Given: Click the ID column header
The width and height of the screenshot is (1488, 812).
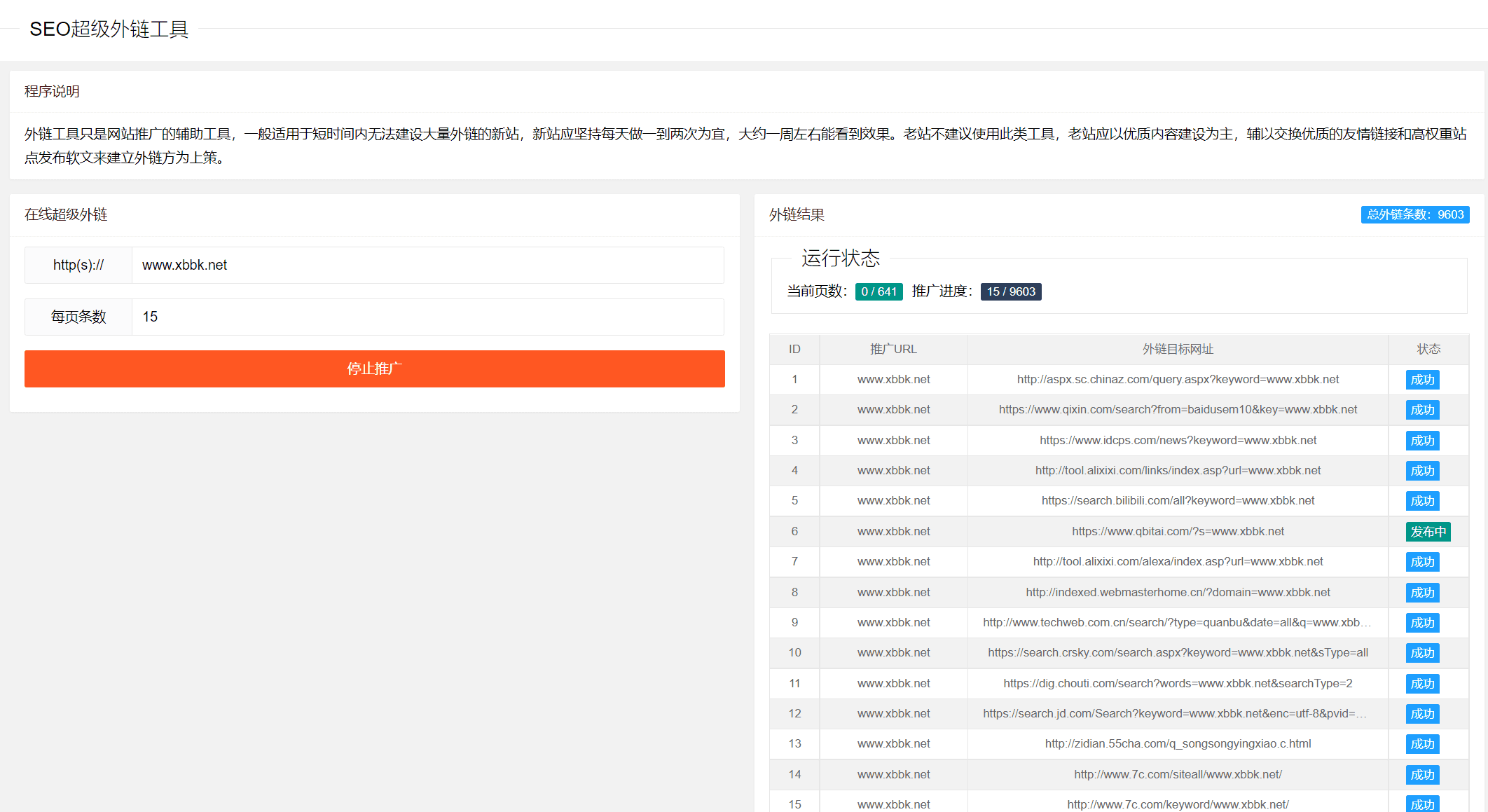Looking at the screenshot, I should (x=794, y=349).
